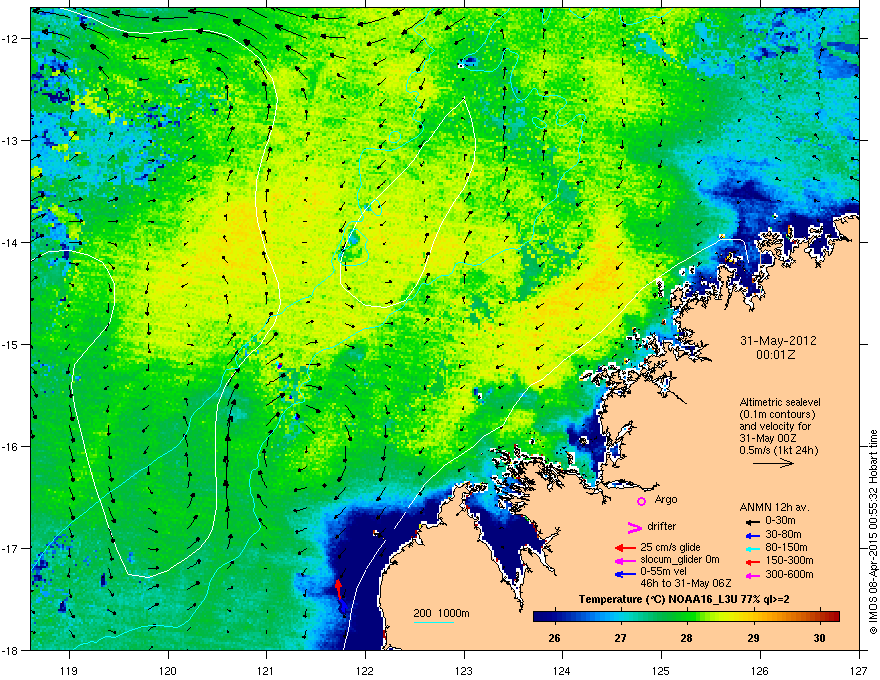The image size is (880, 680).
Task: Click the magenta drifter chevron symbol
Action: [634, 527]
